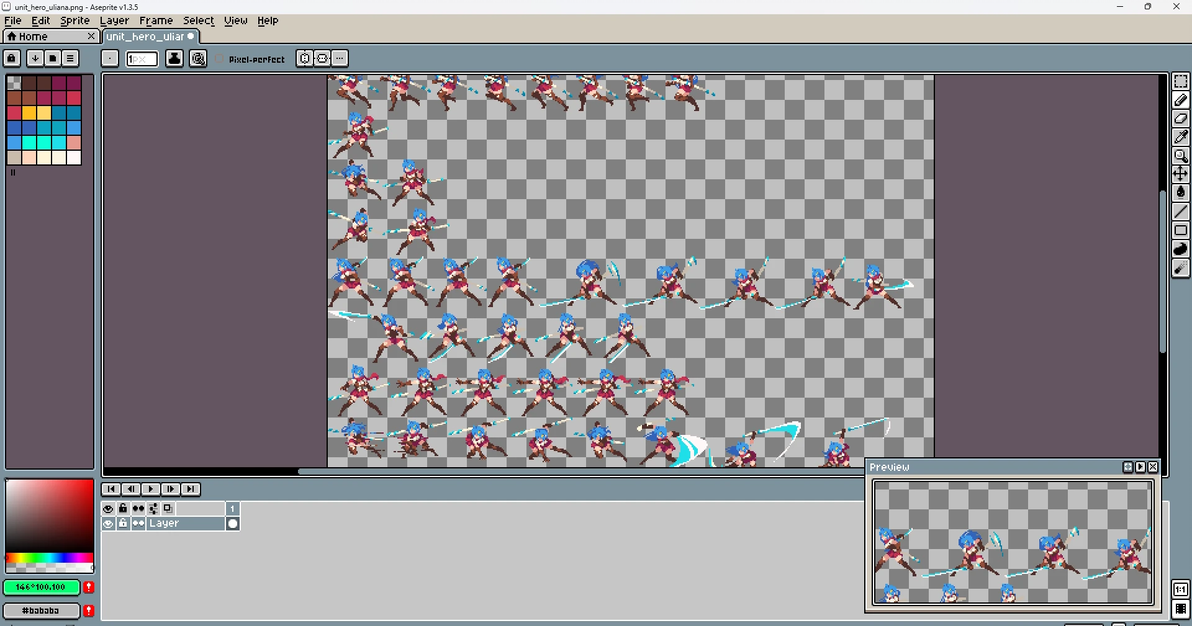Select the Rectangular Marquee tool
Screen dimensions: 1192x626
[x=1180, y=81]
